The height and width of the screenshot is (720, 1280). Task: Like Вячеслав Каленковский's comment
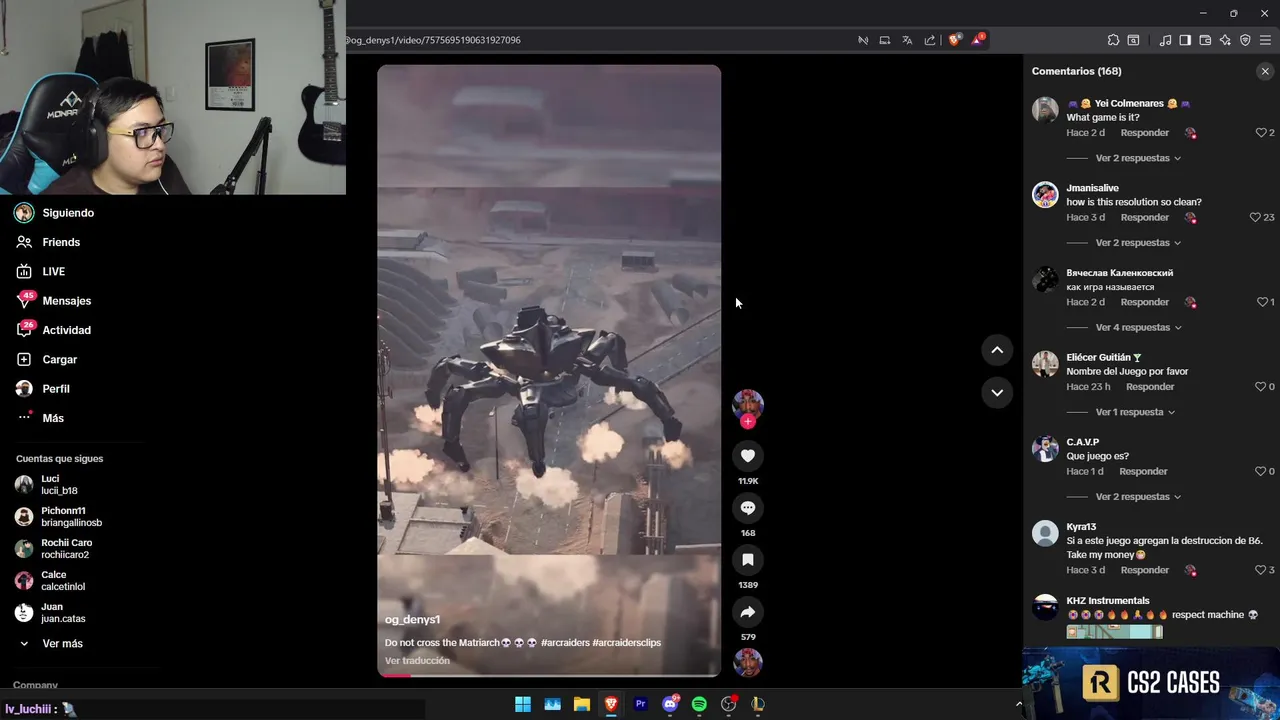coord(1261,302)
